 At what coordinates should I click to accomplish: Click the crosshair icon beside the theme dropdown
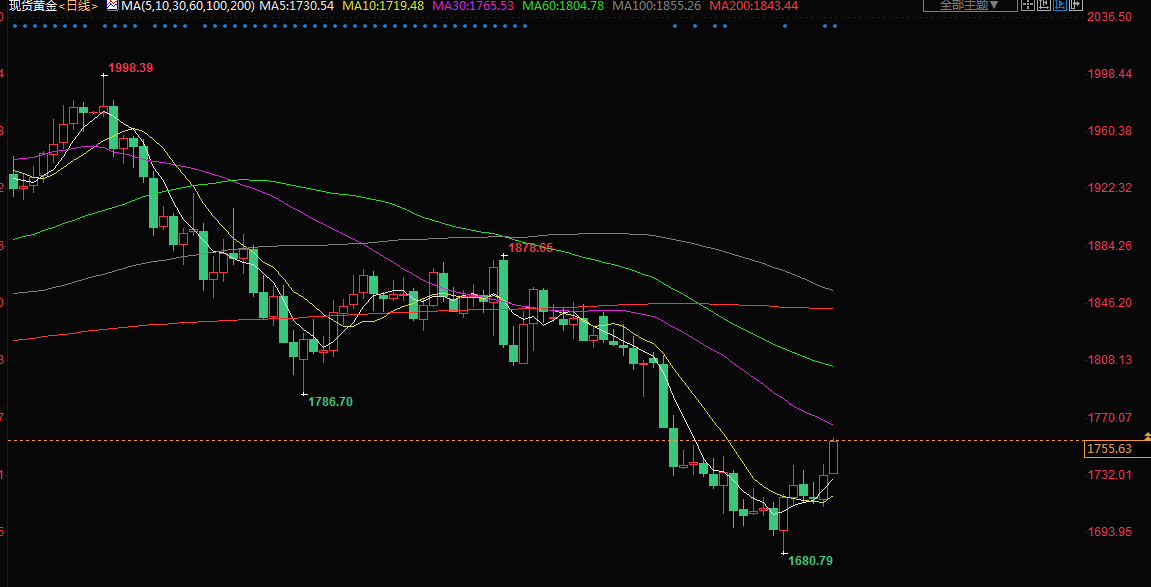click(x=1027, y=6)
